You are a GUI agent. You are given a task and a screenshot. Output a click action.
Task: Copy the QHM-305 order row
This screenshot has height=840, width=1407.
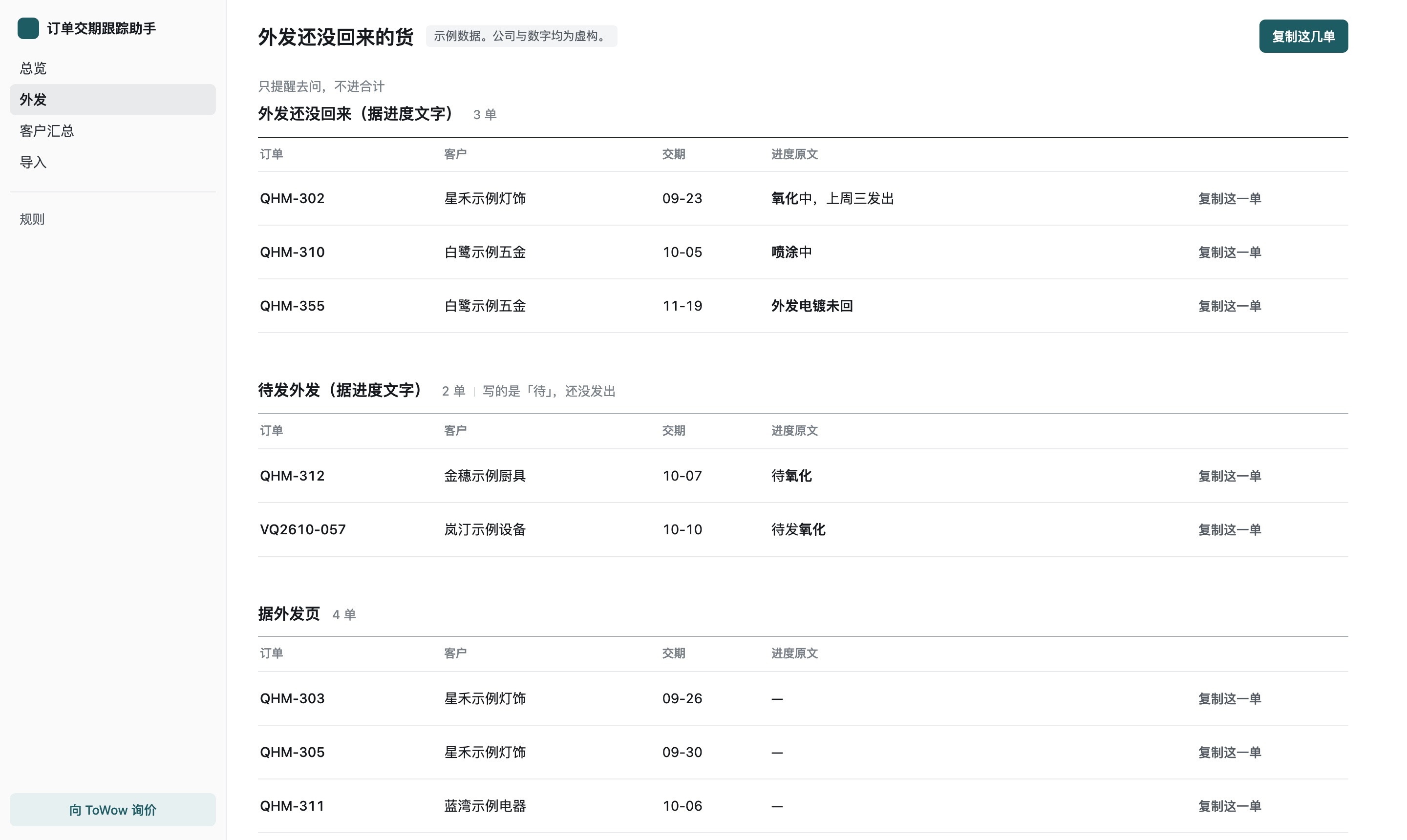coord(1229,752)
